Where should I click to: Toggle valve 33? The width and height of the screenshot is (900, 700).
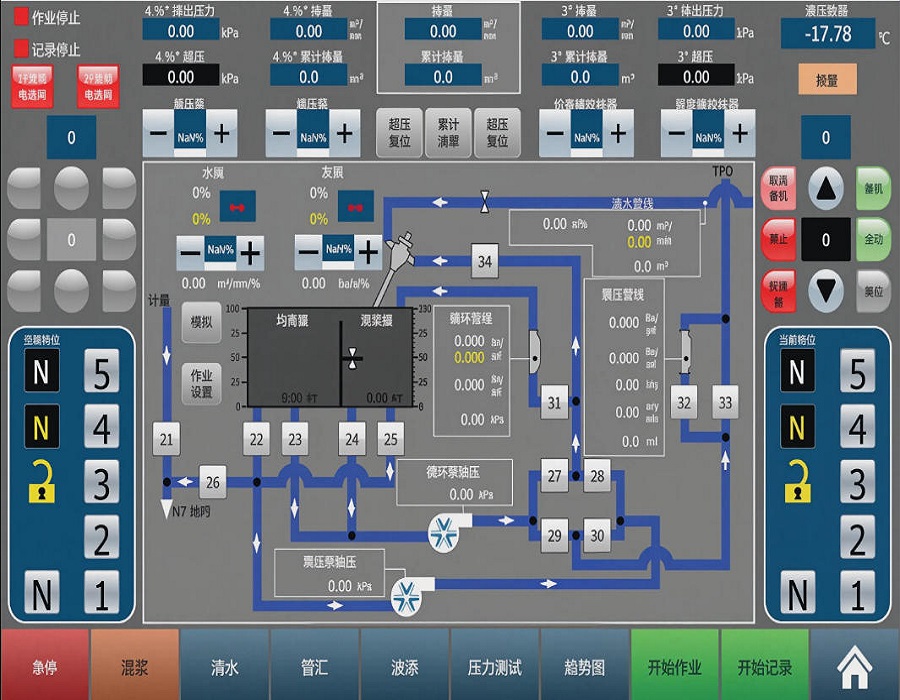click(726, 402)
